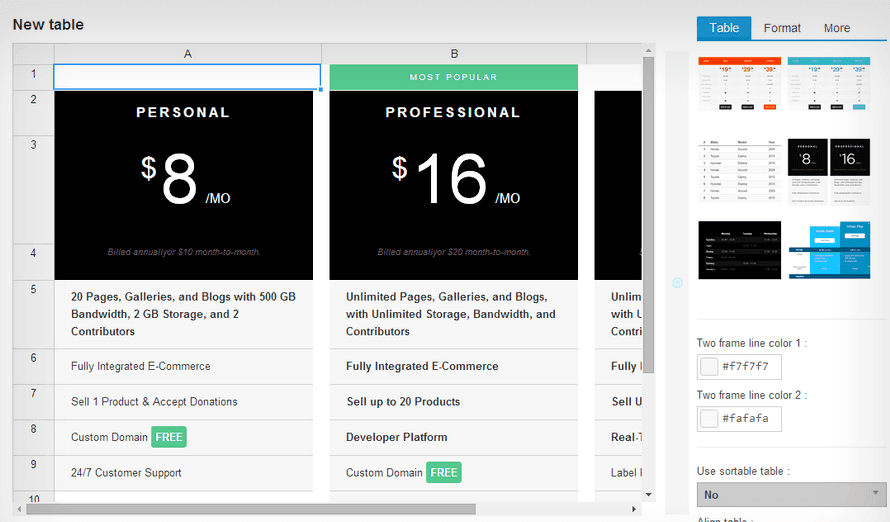Select the plain white data table theme

[739, 166]
